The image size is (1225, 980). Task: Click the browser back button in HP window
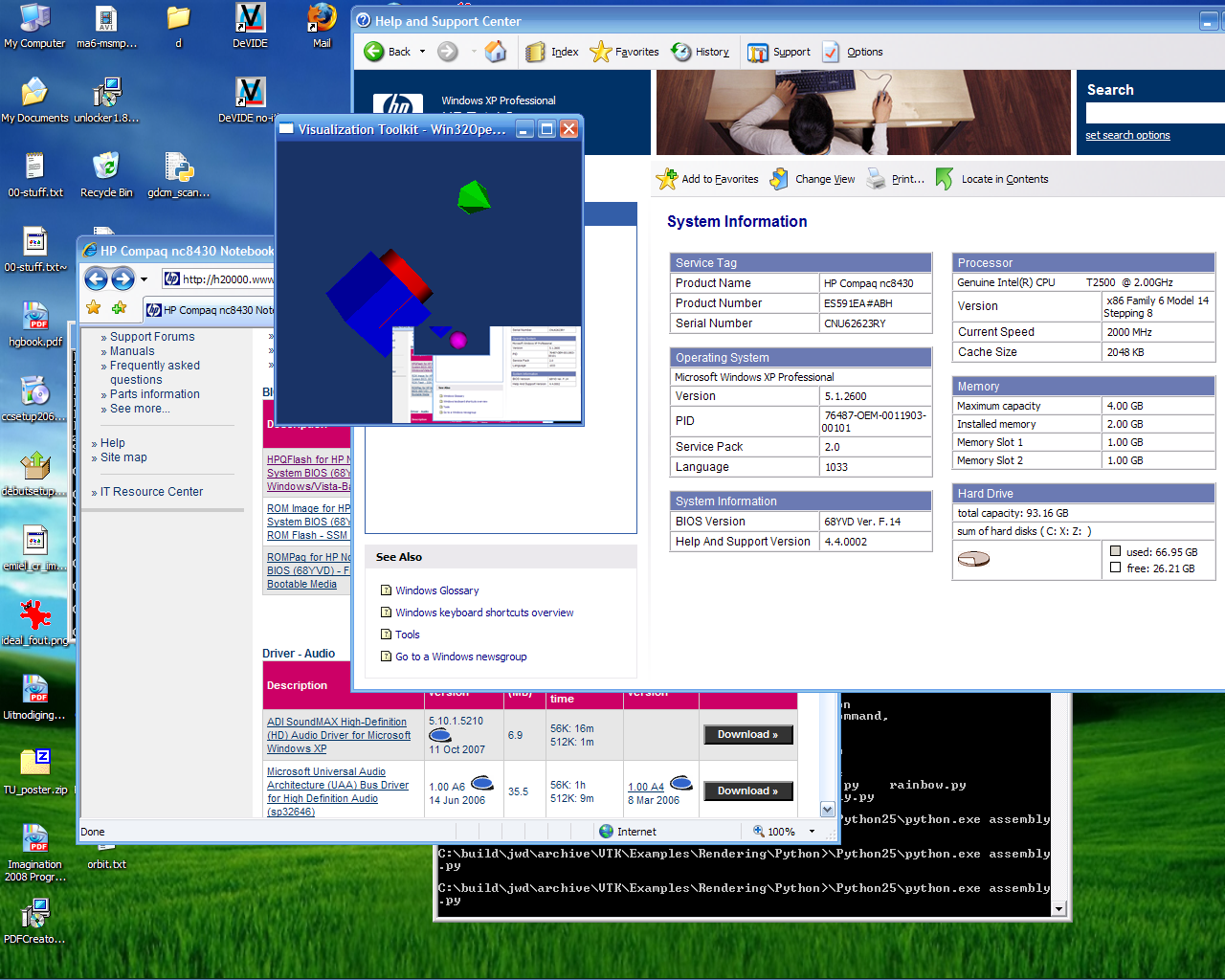pyautogui.click(x=96, y=278)
